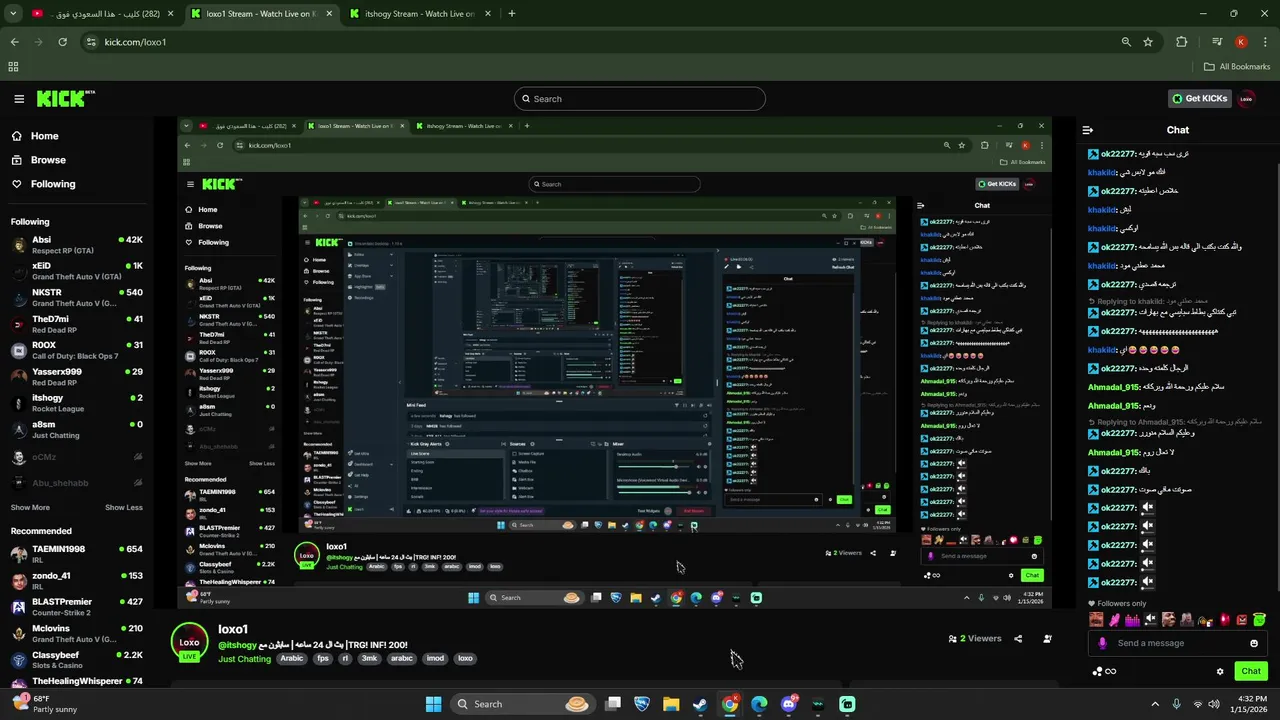The height and width of the screenshot is (720, 1280).
Task: Open the NKSTR channel
Action: point(76,297)
